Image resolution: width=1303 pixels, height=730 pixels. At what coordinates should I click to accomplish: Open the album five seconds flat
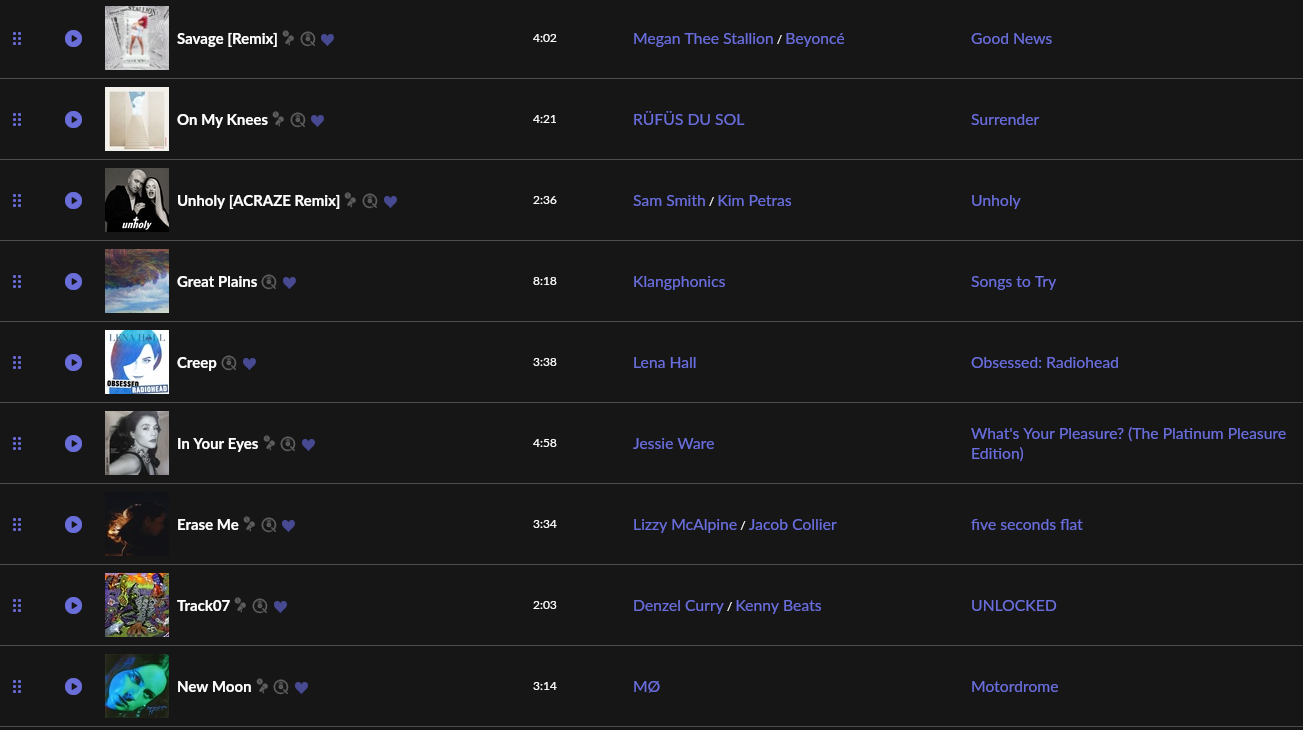point(1026,524)
